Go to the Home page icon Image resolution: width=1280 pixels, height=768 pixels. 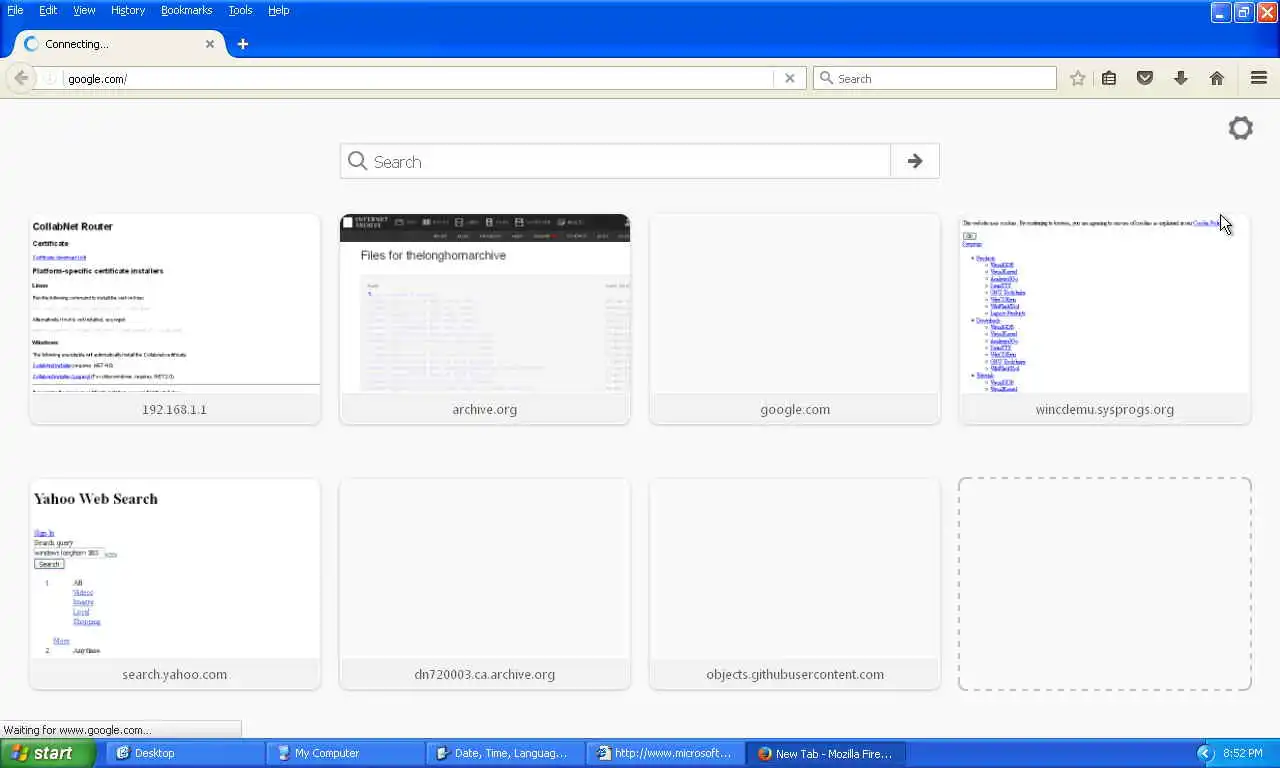point(1217,78)
